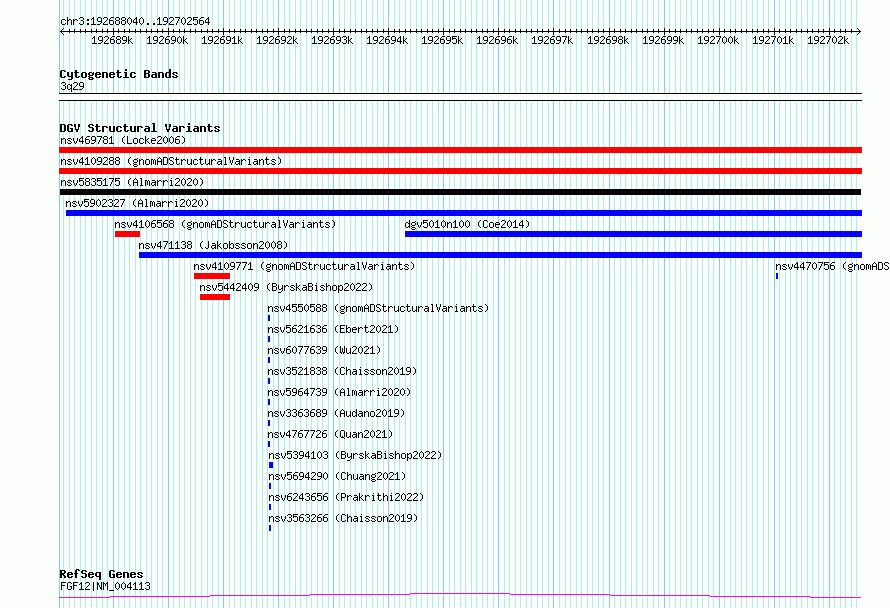Select the nsv5964739 (Almarri2020) label
This screenshot has height=608, width=890.
(339, 392)
